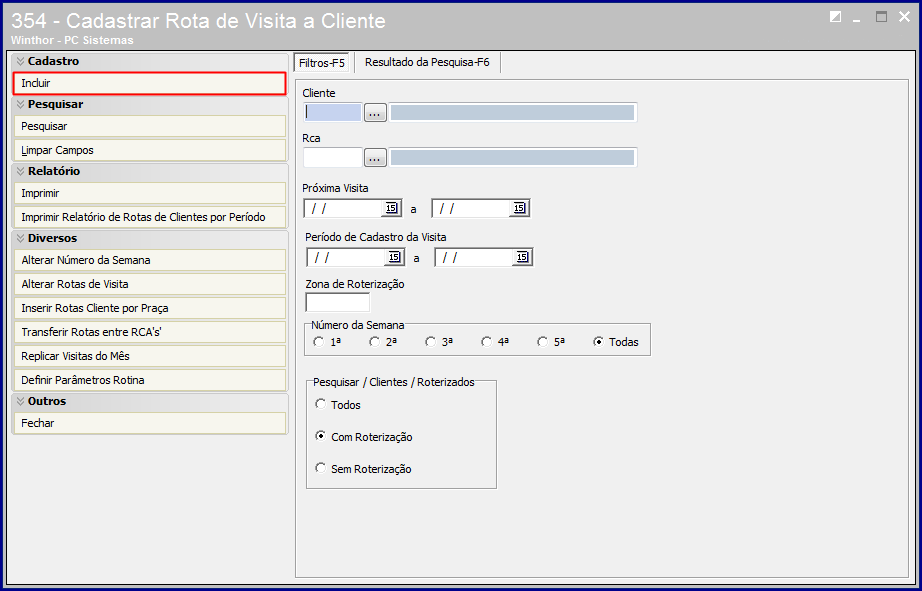Screen dimensions: 922x591
Task: Open calendar for Período de Cadastro start date
Action: (395, 258)
